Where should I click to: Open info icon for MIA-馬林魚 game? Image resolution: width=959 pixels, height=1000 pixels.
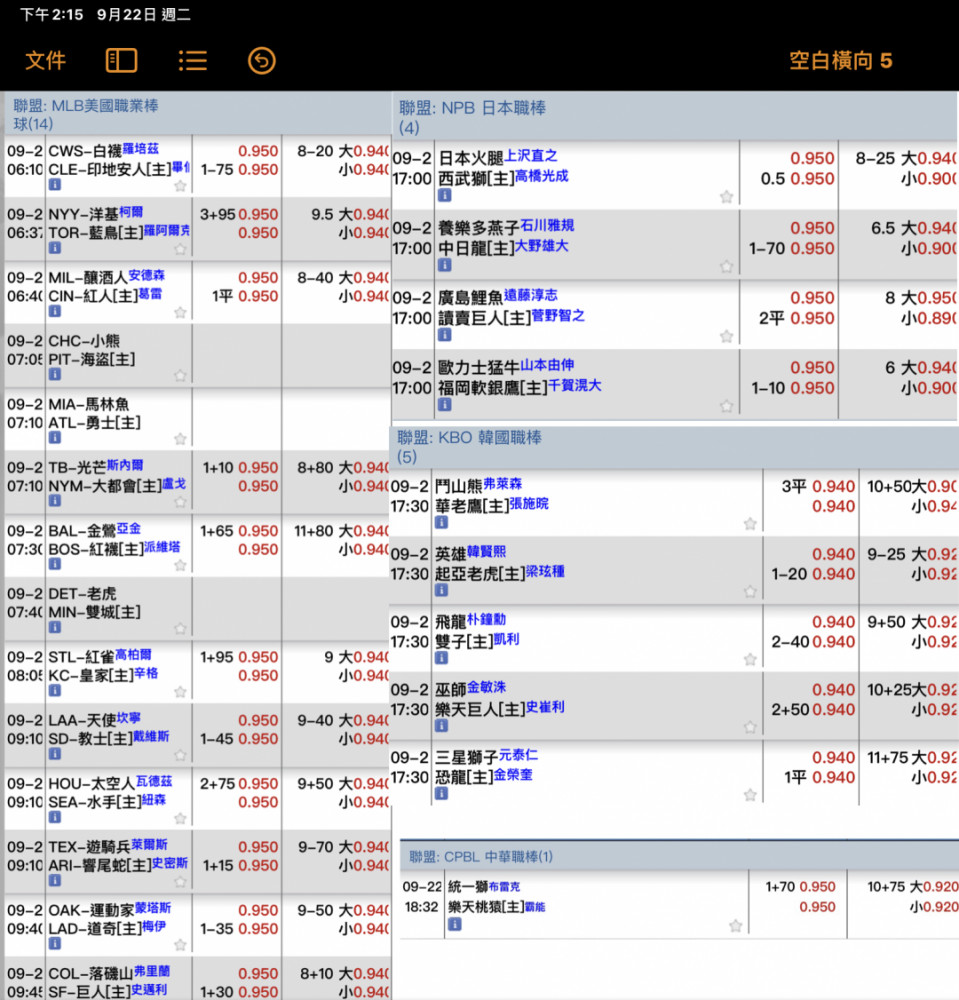tap(55, 438)
